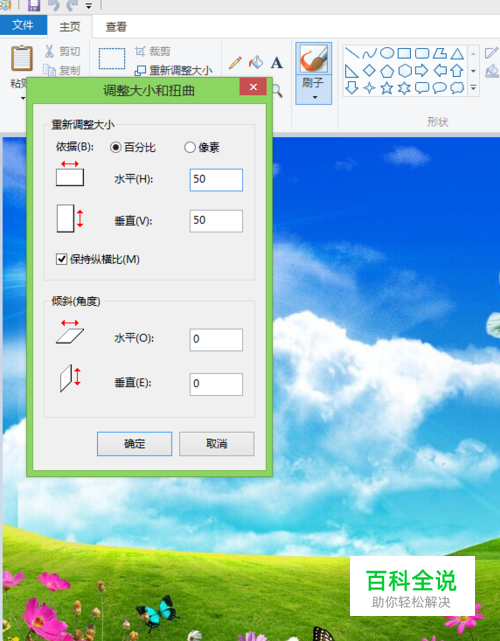
Task: Click the Undo arrow in quick access toolbar
Action: (54, 5)
